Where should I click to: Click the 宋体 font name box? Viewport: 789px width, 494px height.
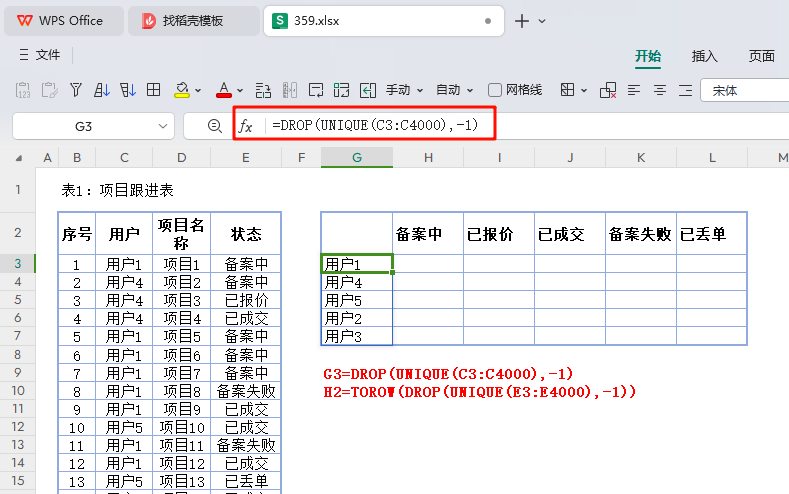(x=745, y=91)
